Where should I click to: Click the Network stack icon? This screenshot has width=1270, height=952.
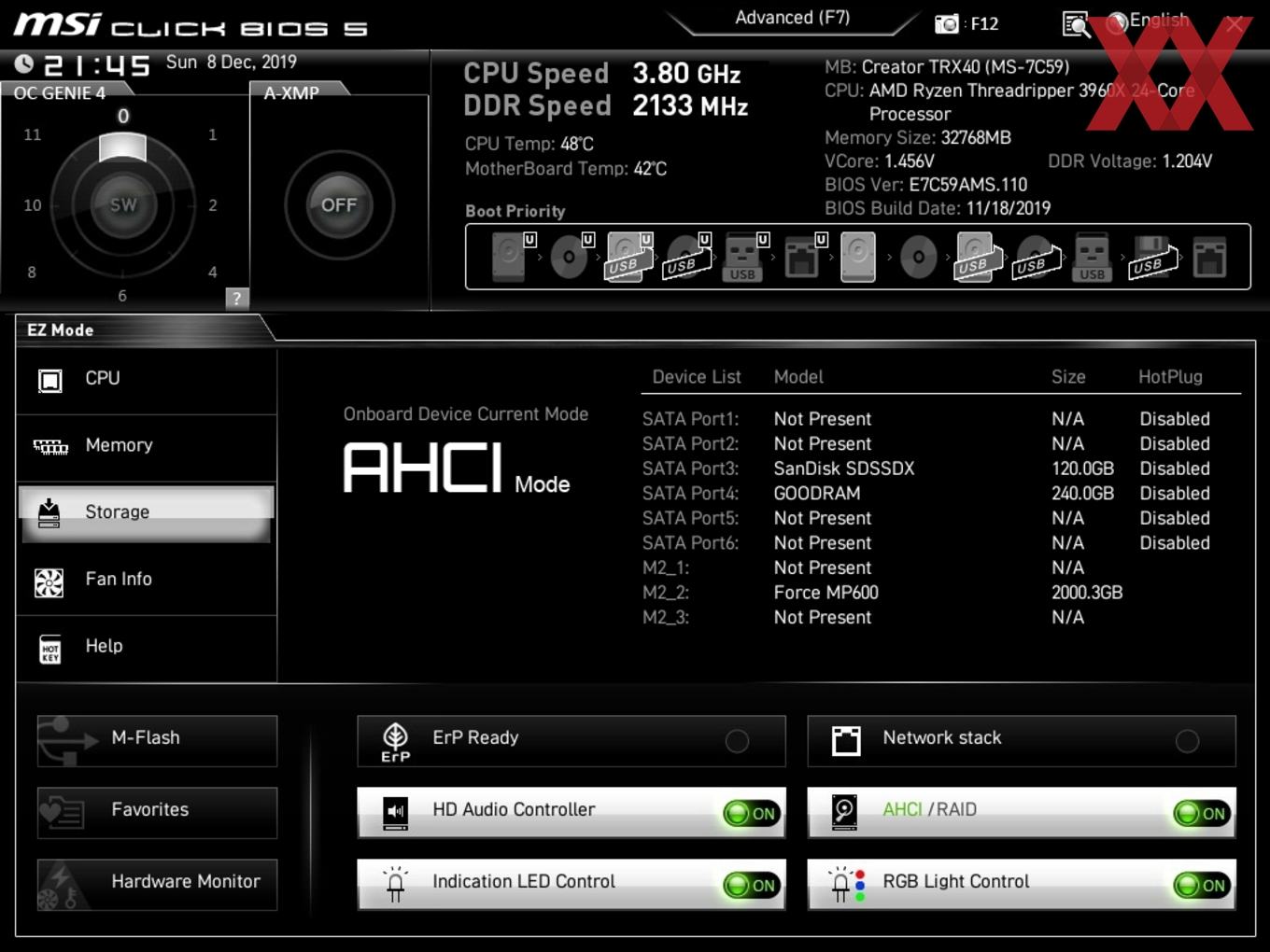[846, 741]
